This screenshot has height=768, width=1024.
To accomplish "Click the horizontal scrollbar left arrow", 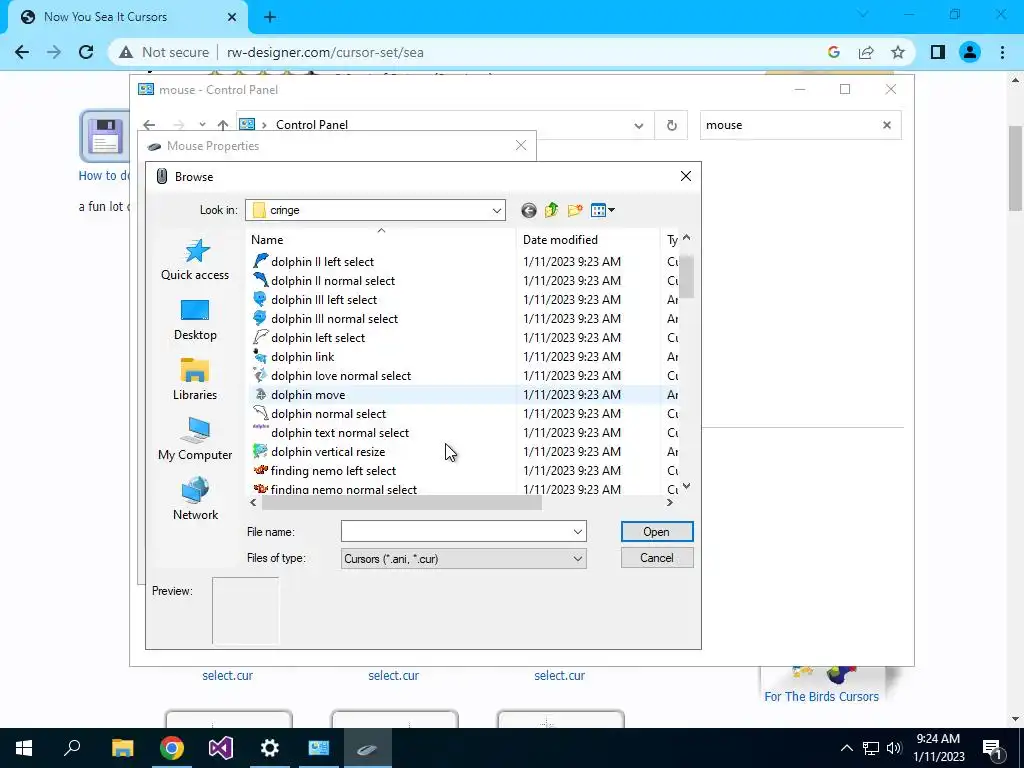I will click(253, 502).
